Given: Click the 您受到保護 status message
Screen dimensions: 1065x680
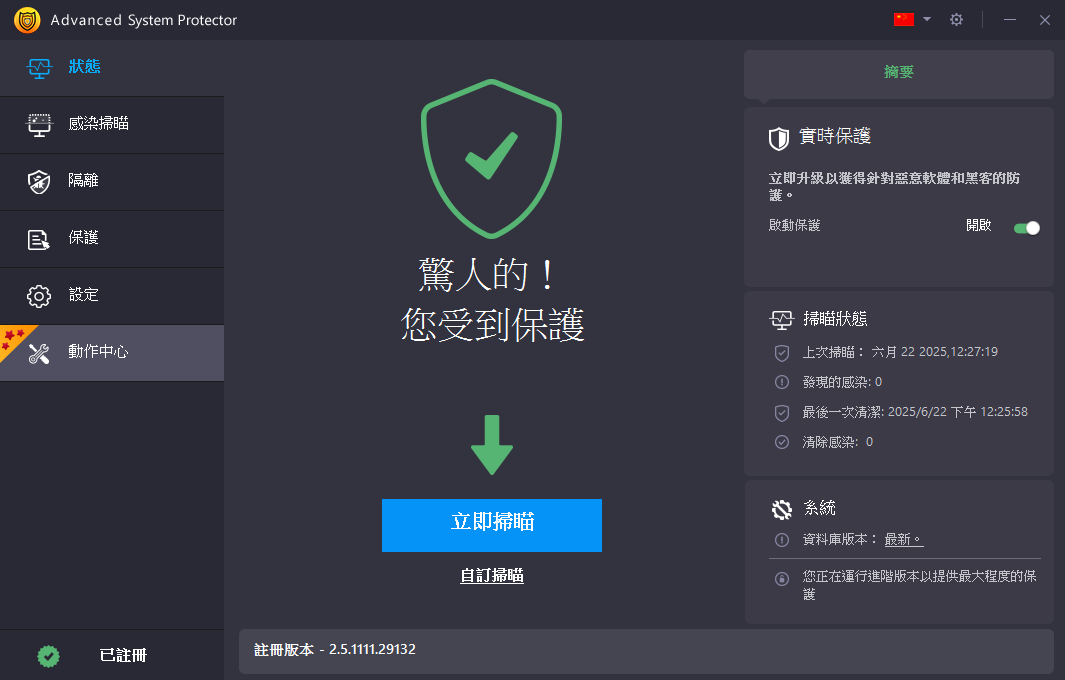Looking at the screenshot, I should (492, 325).
